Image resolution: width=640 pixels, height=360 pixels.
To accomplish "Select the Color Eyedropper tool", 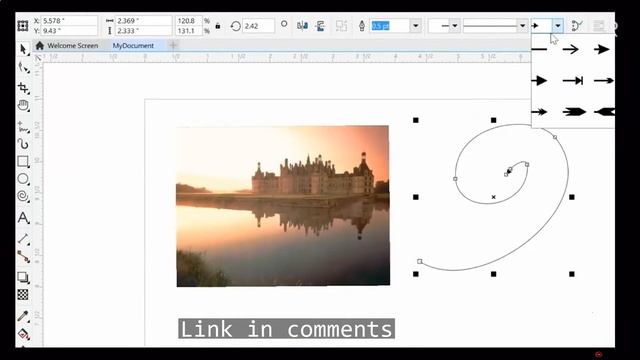I will tap(23, 316).
